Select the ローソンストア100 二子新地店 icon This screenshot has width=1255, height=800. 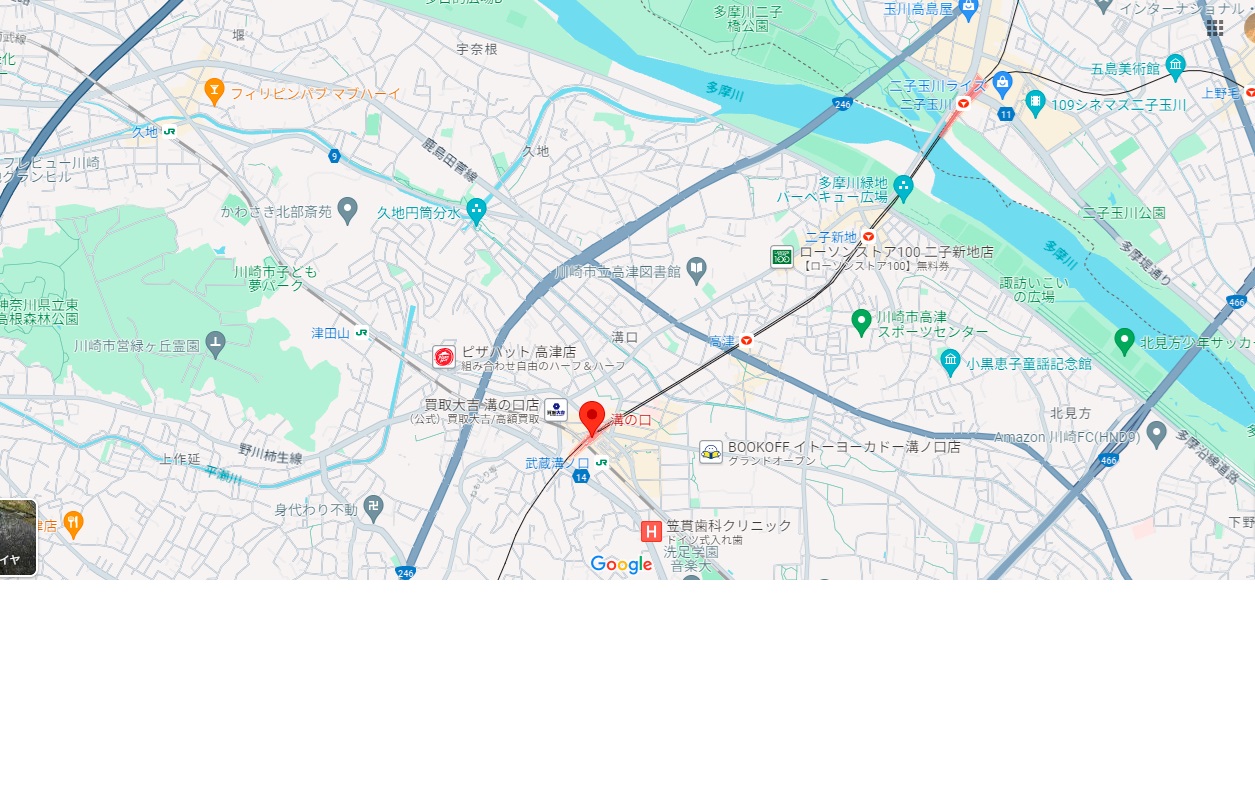pyautogui.click(x=782, y=257)
